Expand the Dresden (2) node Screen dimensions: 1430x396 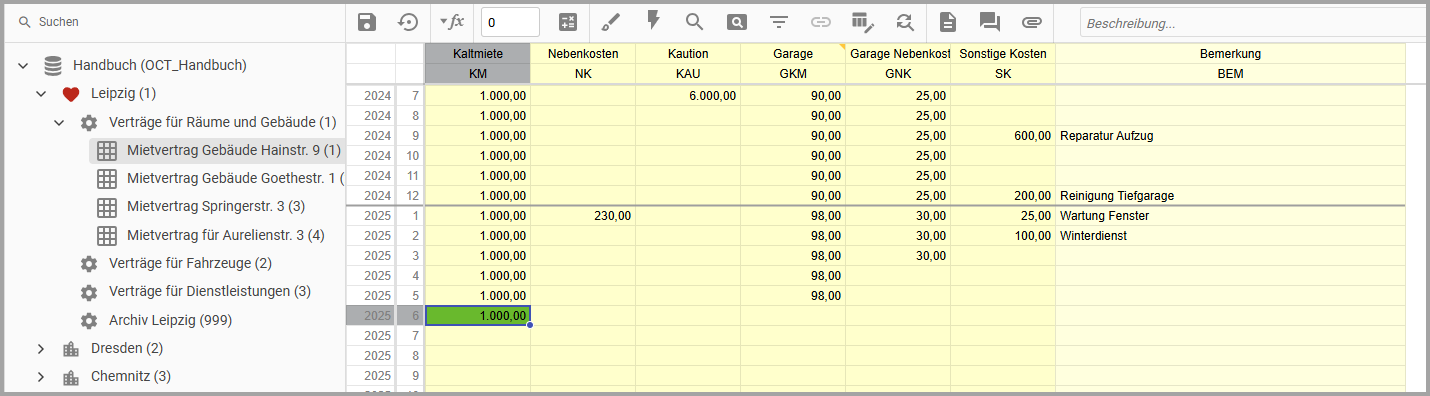pyautogui.click(x=41, y=349)
